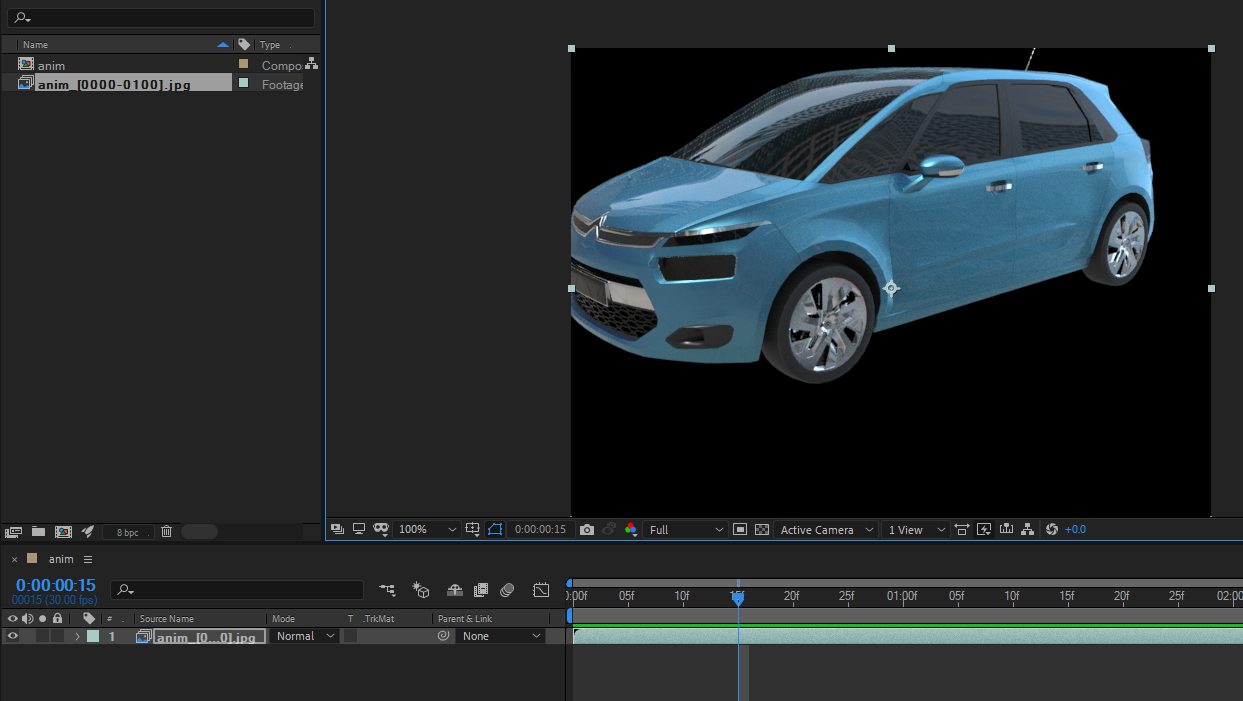Open the anim timeline panel menu

[88, 559]
